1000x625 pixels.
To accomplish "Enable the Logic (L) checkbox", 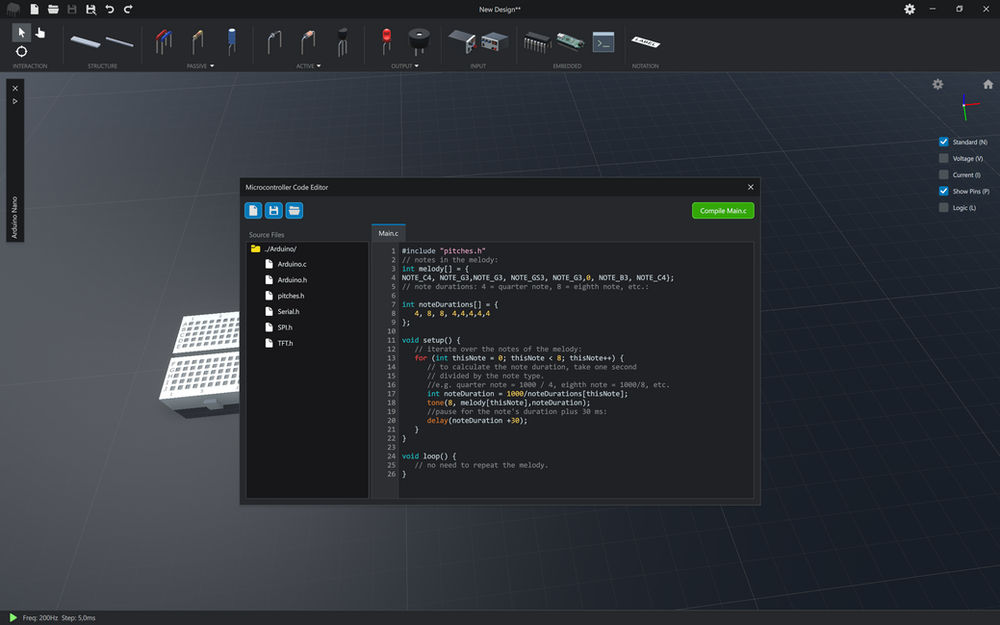I will [x=943, y=207].
